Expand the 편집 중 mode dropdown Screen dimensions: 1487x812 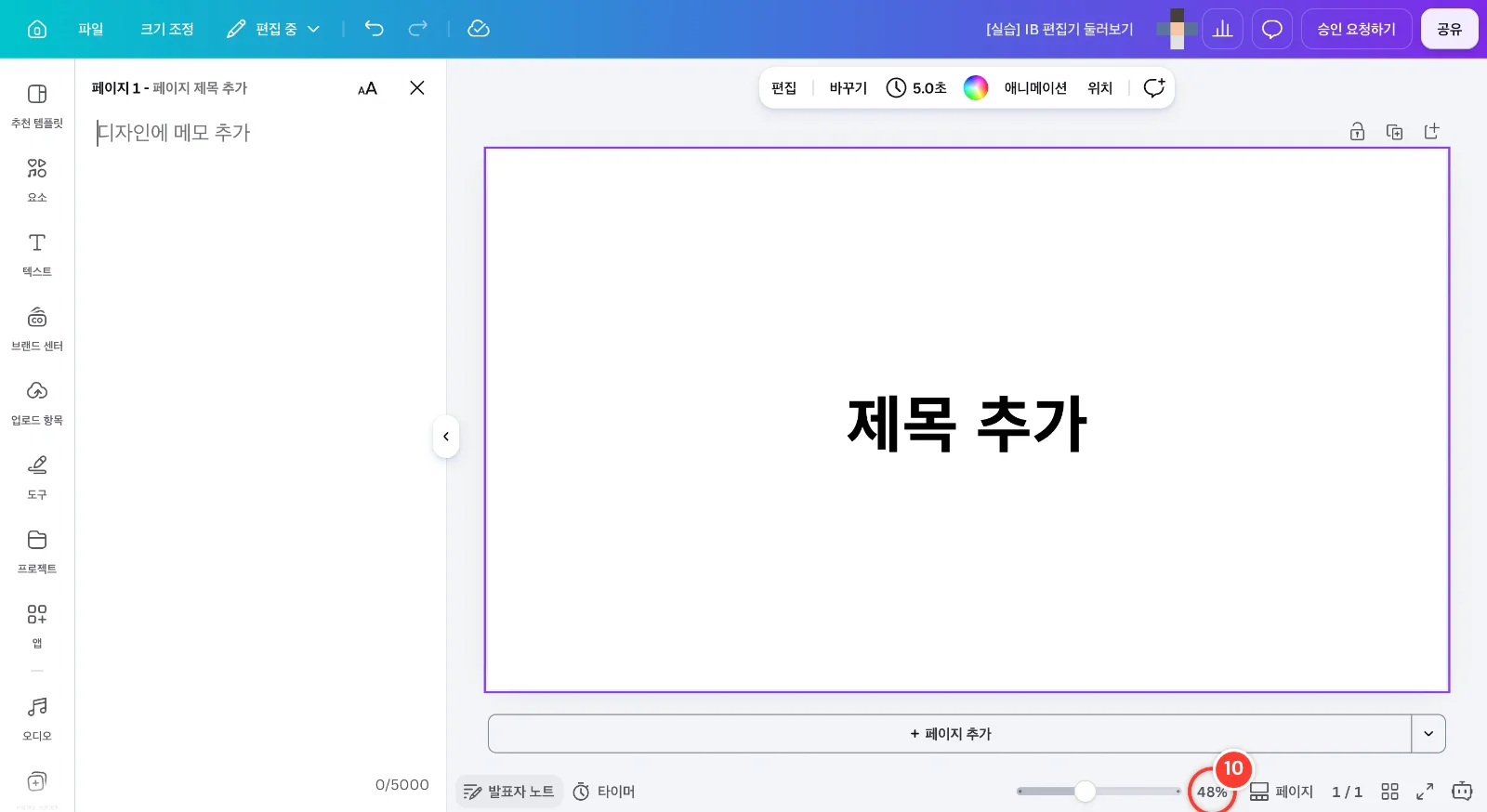273,29
